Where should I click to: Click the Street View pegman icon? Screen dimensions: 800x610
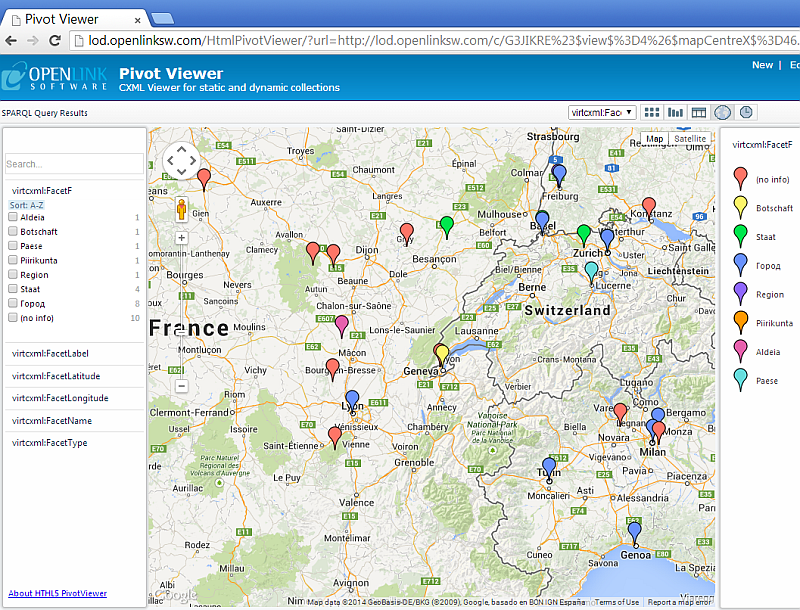182,210
